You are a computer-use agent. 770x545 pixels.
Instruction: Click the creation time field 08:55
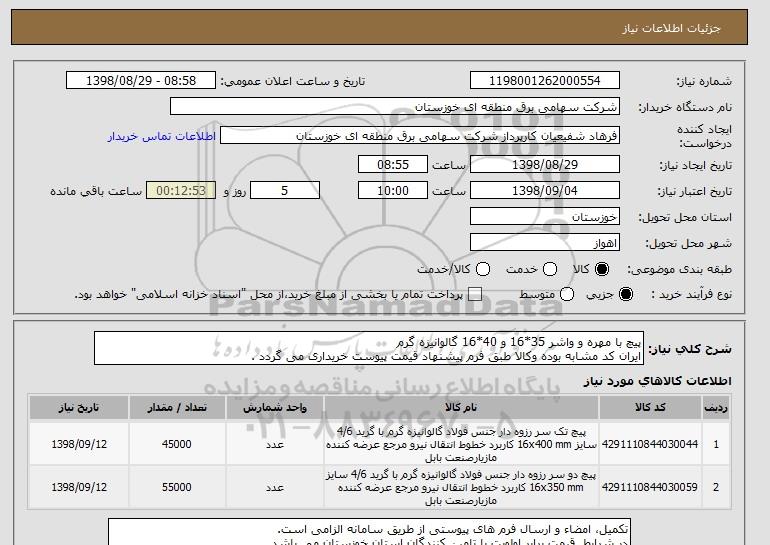pyautogui.click(x=393, y=164)
